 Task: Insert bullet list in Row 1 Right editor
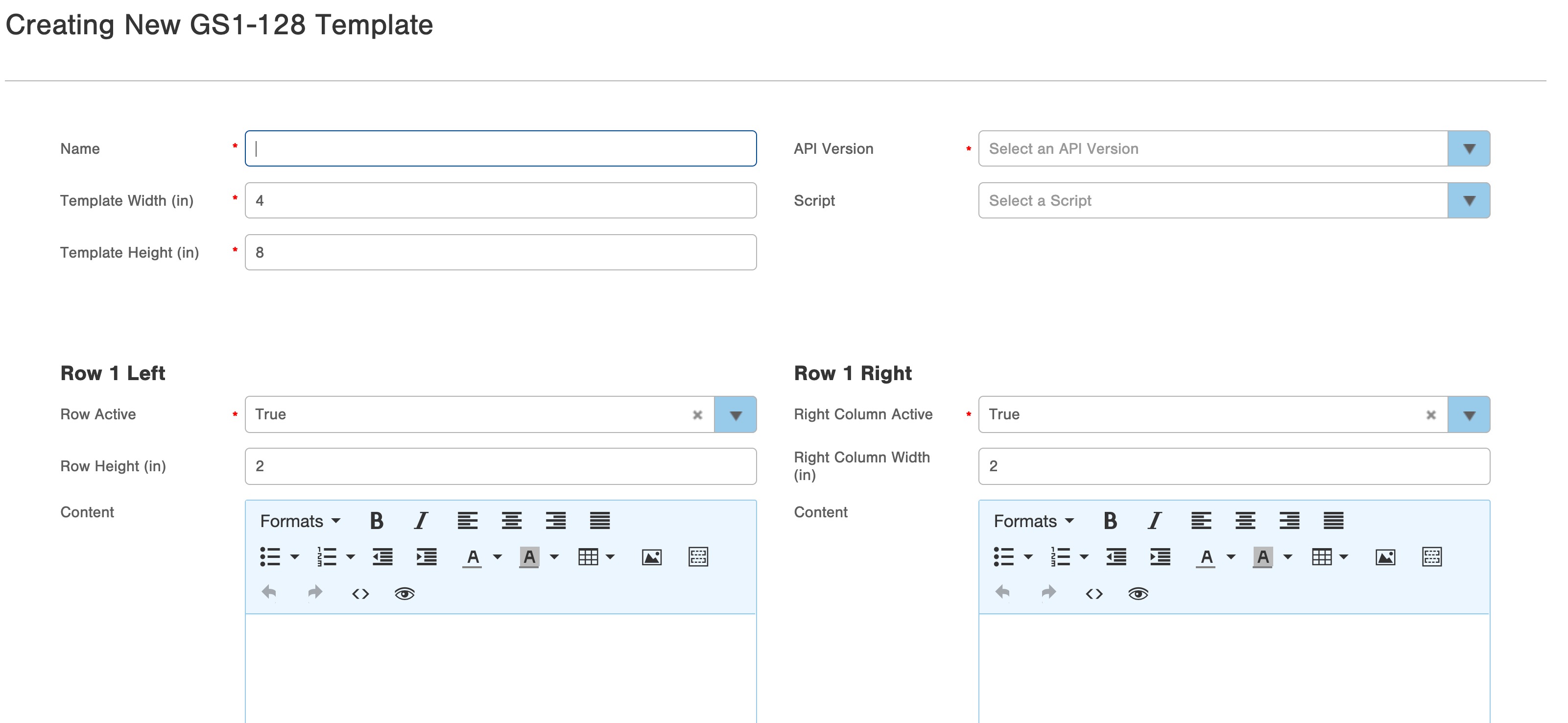click(1004, 557)
